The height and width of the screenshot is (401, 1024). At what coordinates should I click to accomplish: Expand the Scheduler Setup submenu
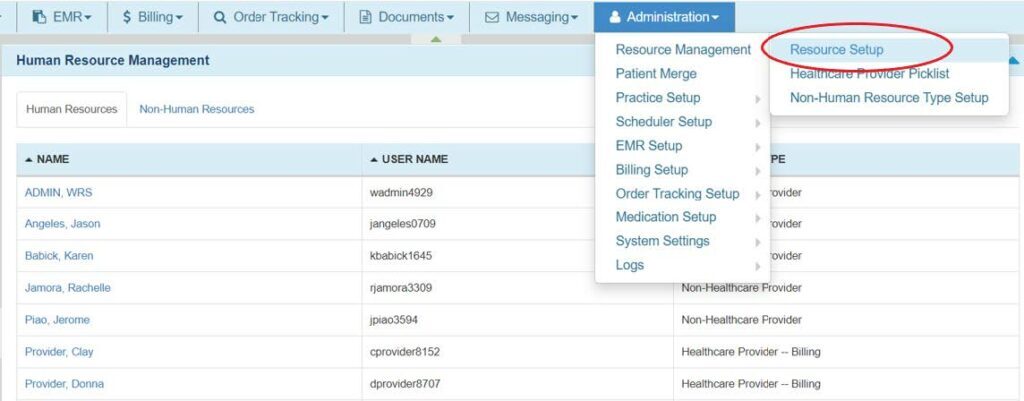(x=664, y=121)
